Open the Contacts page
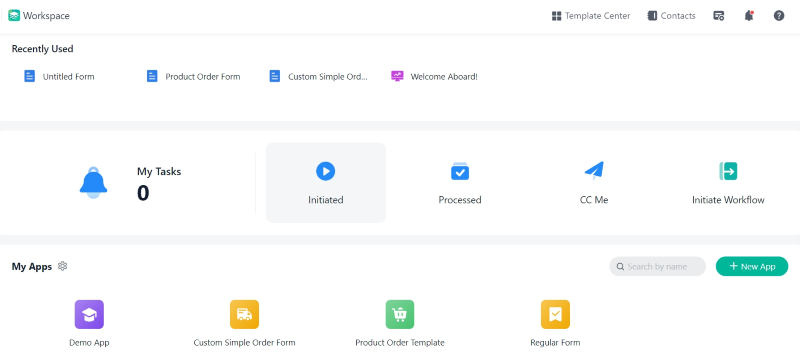The width and height of the screenshot is (800, 362). coord(671,16)
